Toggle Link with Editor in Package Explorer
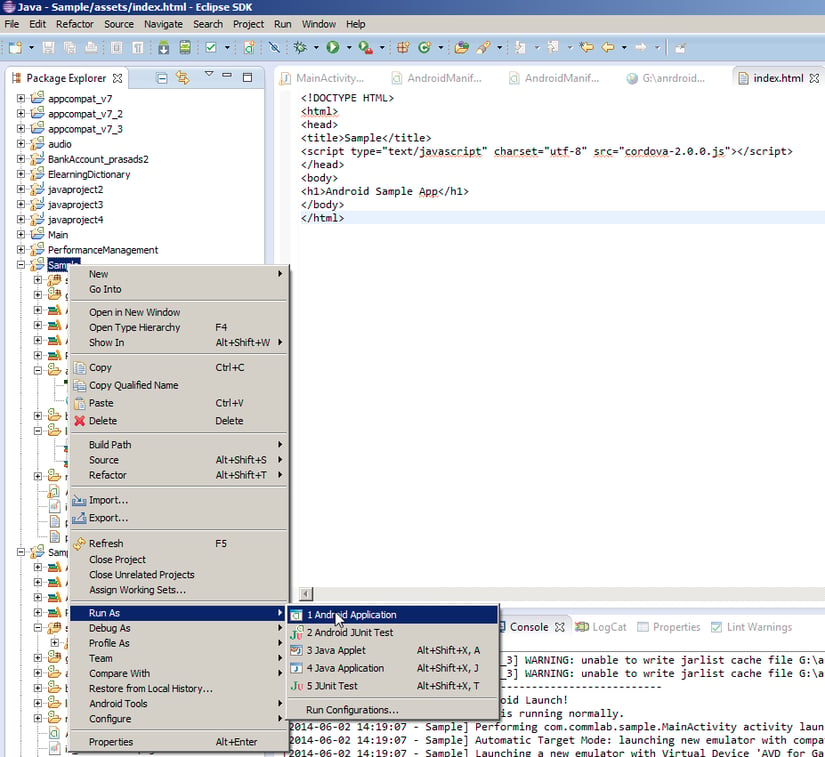Image resolution: width=825 pixels, height=757 pixels. point(183,78)
